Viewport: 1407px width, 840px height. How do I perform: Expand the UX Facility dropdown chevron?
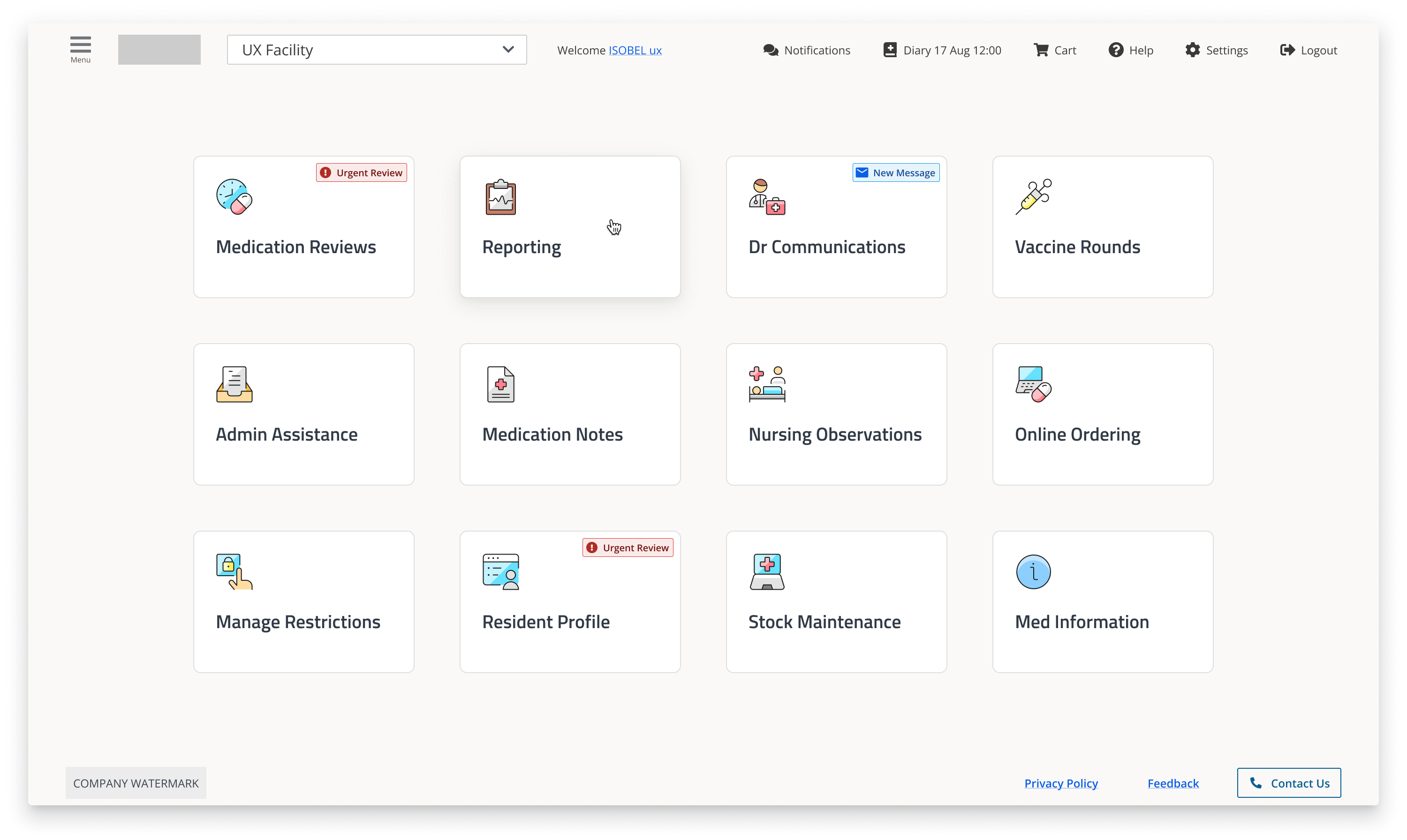[508, 49]
